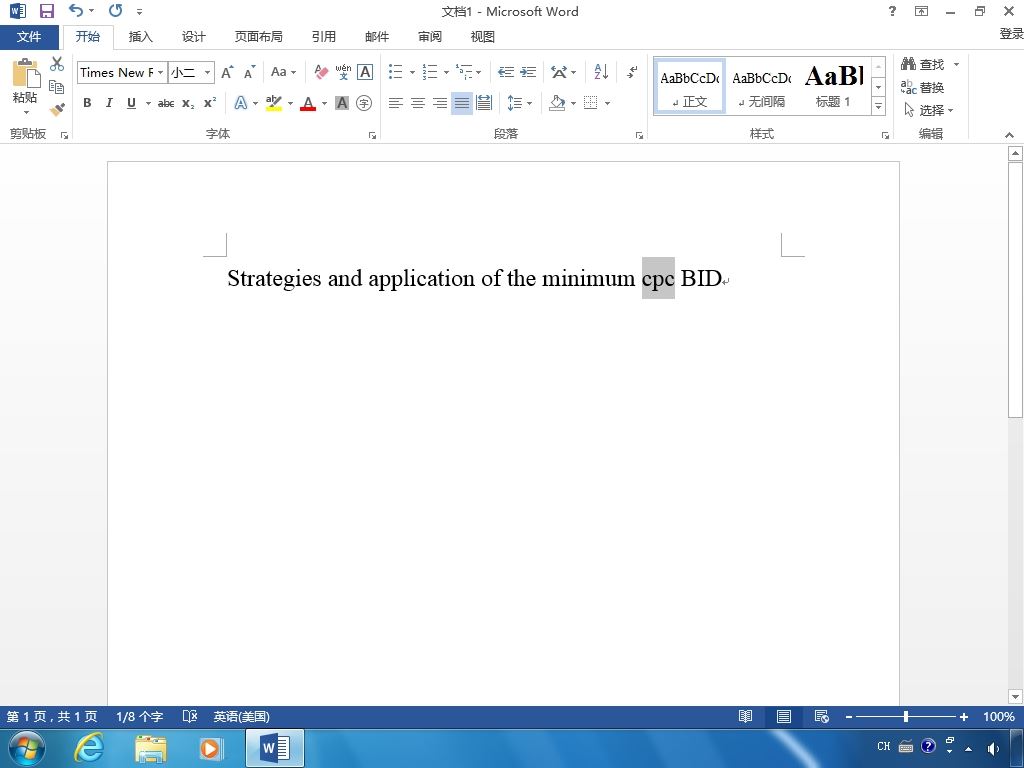
Task: Switch to Web Layout view
Action: pos(822,716)
